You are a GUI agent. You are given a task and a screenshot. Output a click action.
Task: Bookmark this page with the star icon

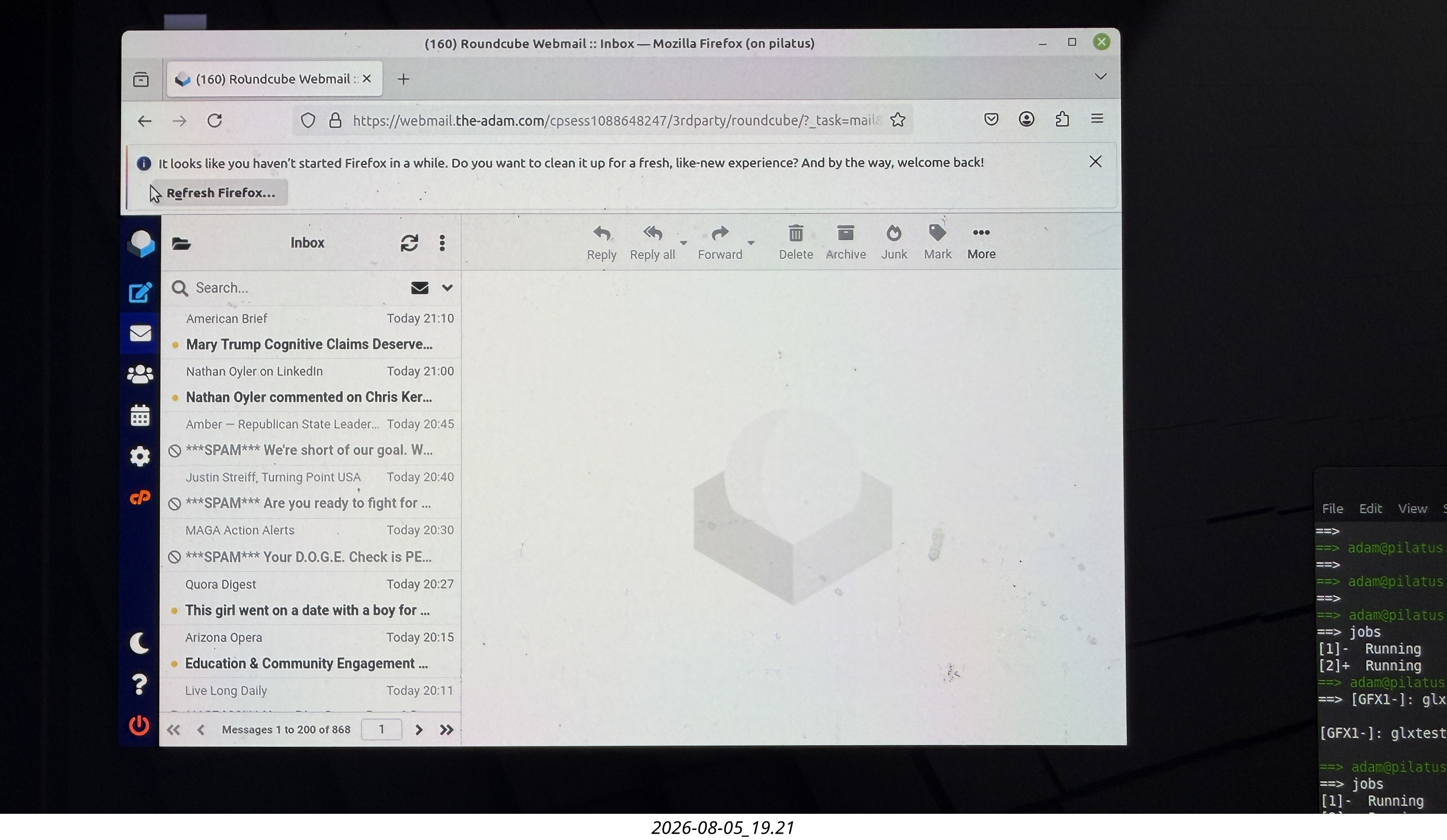tap(898, 120)
